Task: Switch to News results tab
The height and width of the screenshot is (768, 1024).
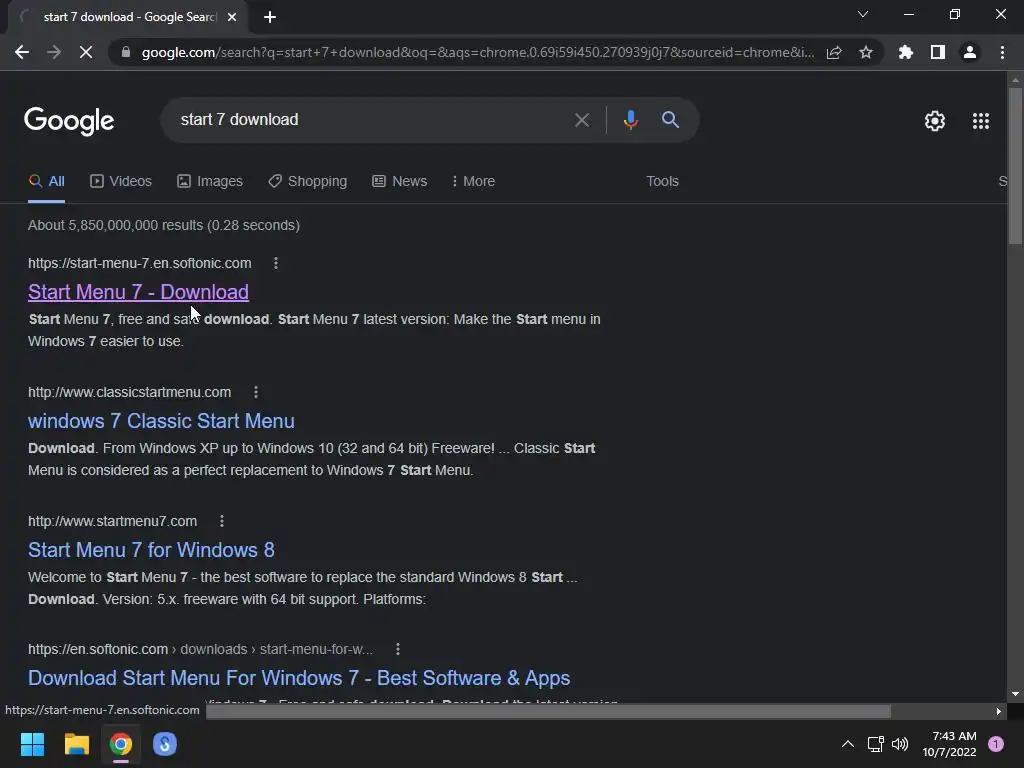Action: (400, 182)
